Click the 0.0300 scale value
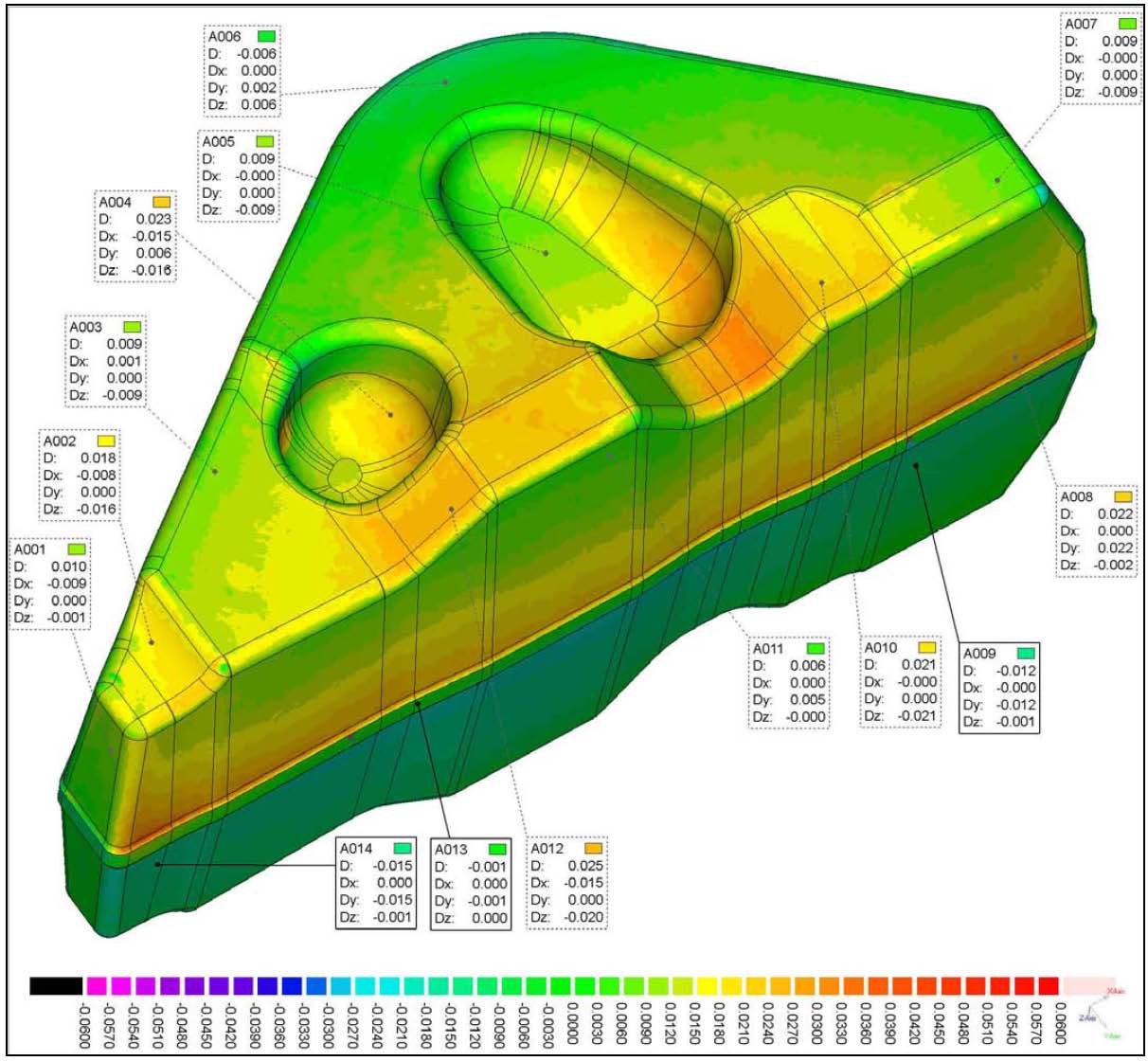Viewport: 1148px width, 1061px height. click(x=818, y=1022)
